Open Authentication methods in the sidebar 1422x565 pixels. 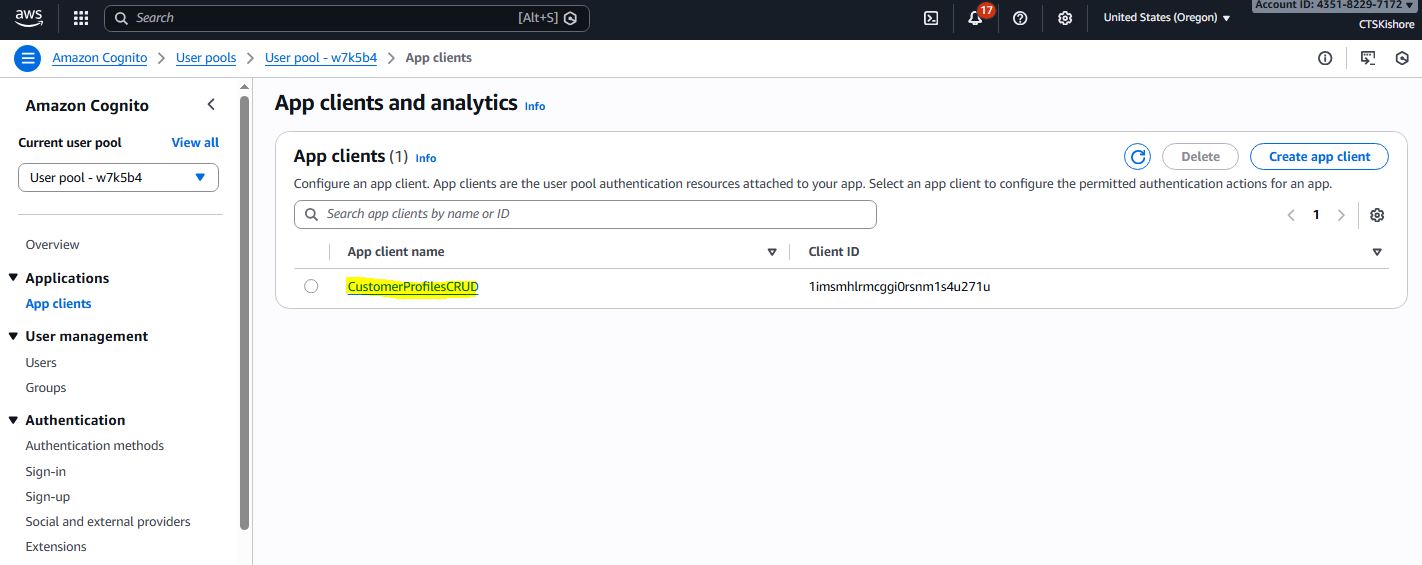tap(94, 446)
